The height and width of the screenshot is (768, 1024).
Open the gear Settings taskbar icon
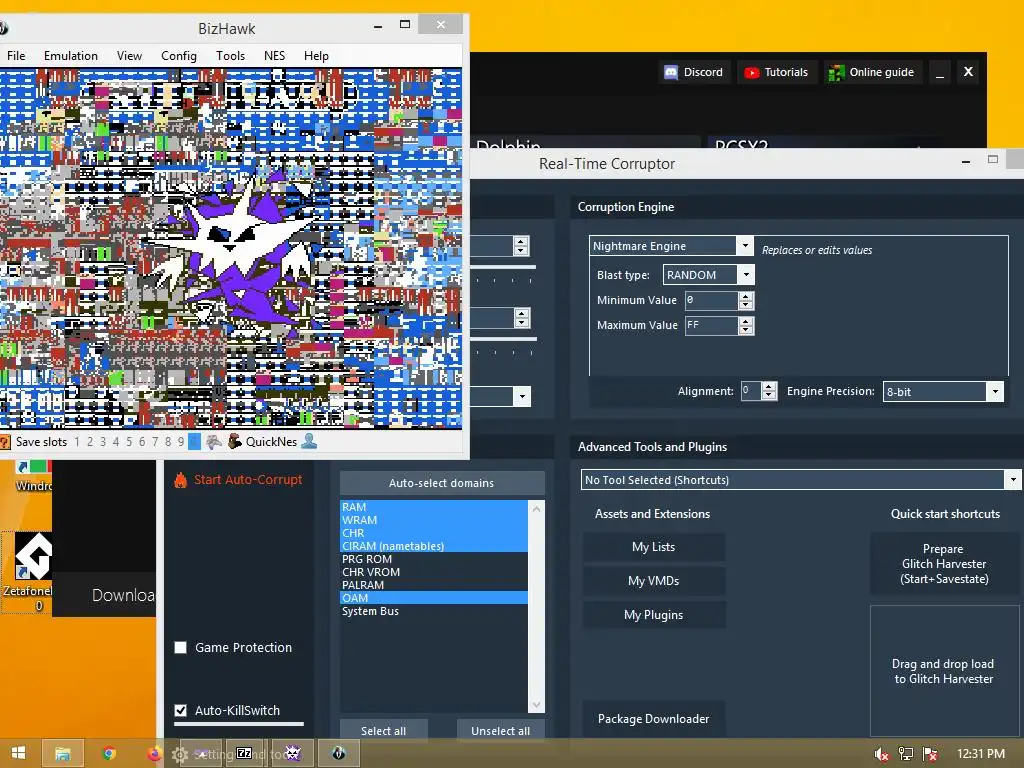pyautogui.click(x=180, y=754)
